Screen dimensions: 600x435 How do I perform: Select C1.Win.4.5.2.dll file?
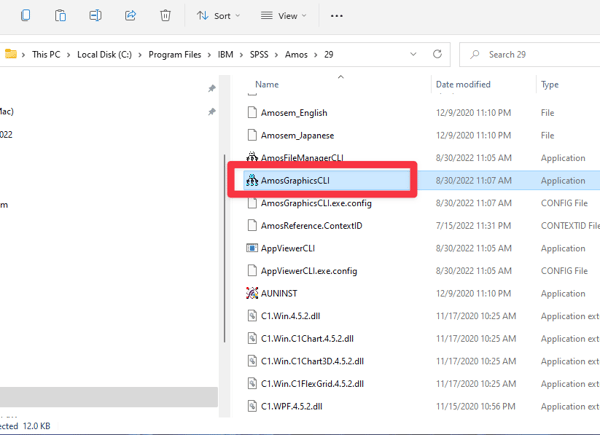(x=290, y=316)
